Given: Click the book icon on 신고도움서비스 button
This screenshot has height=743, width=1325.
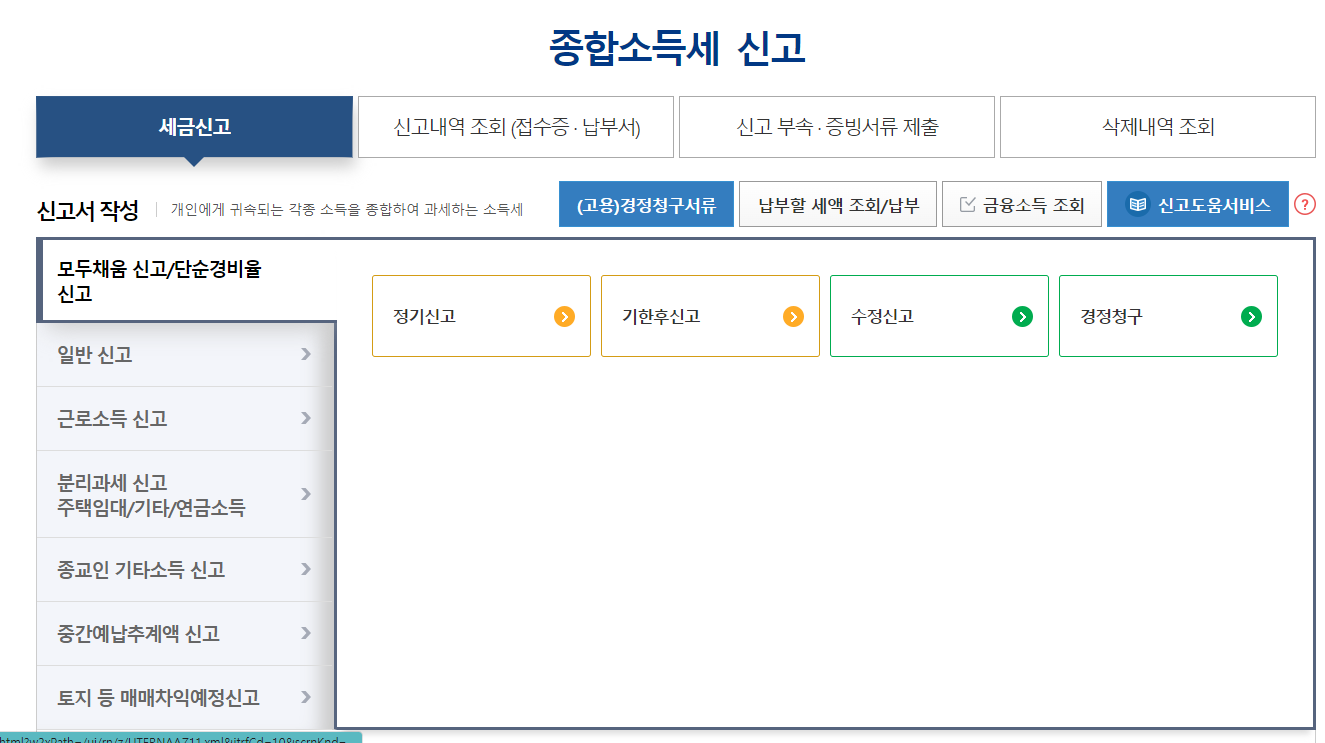Looking at the screenshot, I should coord(1136,203).
